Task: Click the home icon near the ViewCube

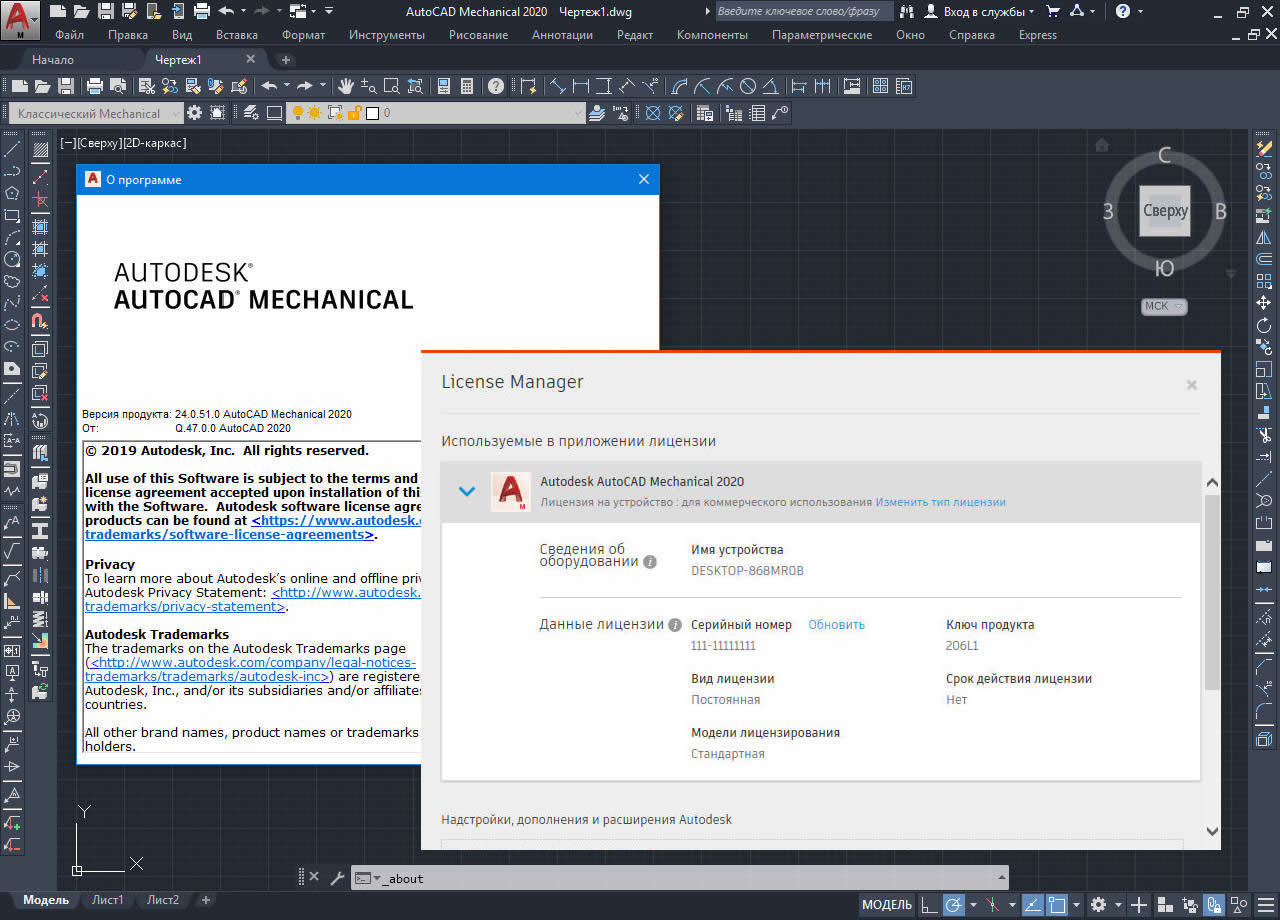Action: pos(1102,145)
